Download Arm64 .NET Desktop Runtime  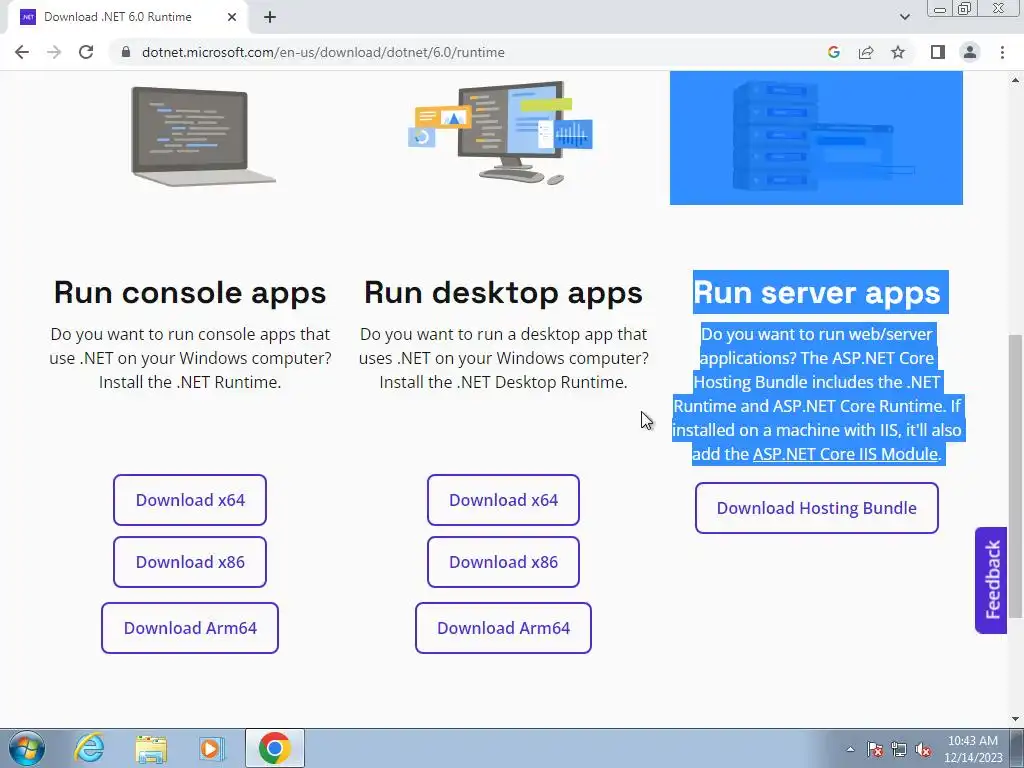504,628
